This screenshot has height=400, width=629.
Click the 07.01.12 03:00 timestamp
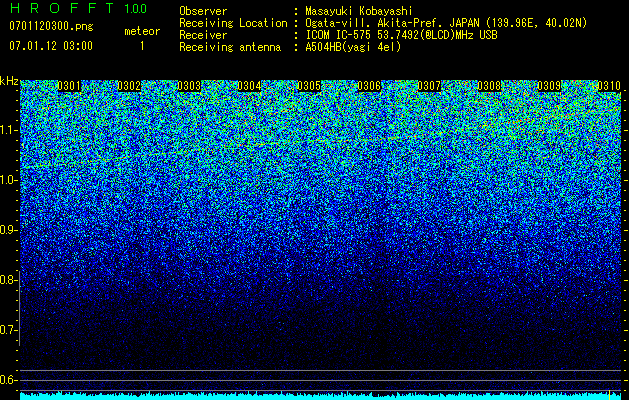(51, 46)
